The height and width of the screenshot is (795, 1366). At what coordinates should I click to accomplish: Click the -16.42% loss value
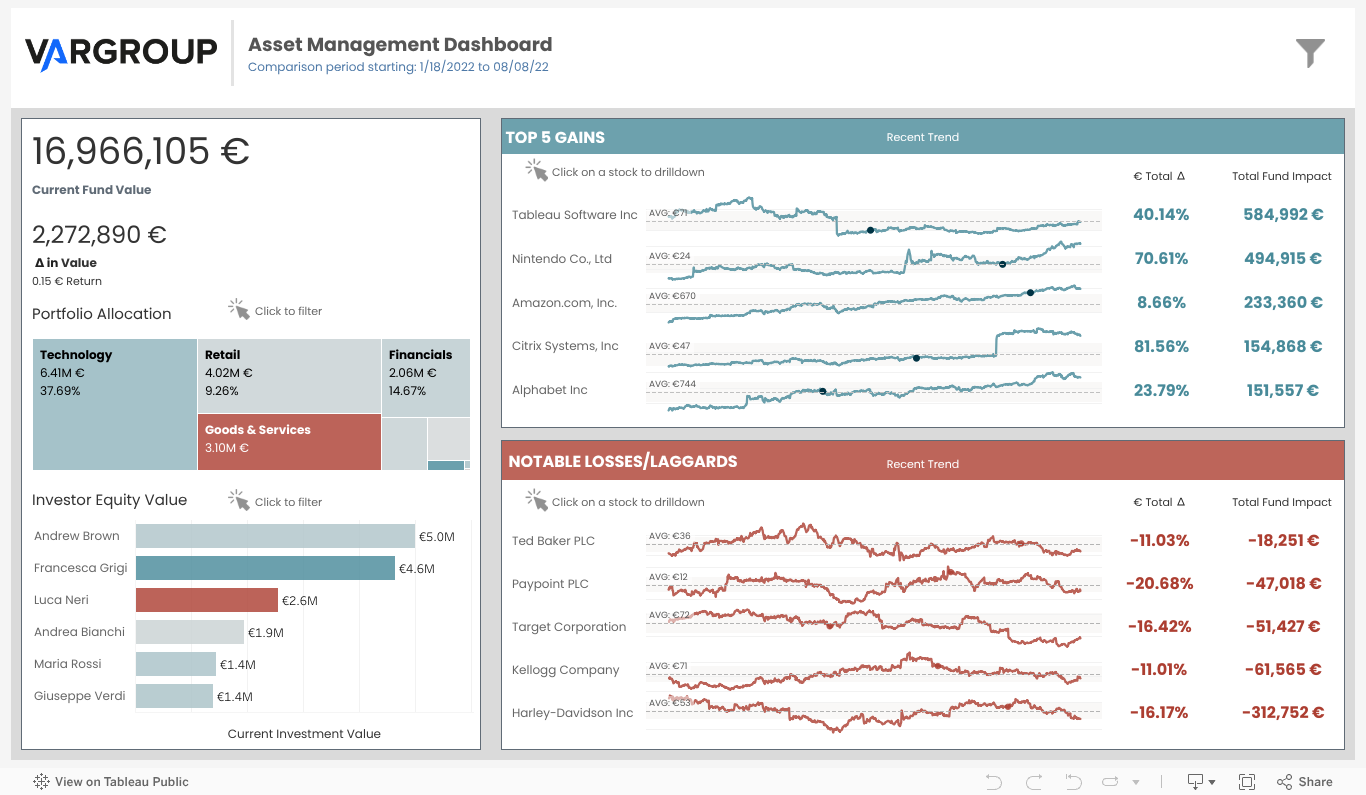point(1160,626)
